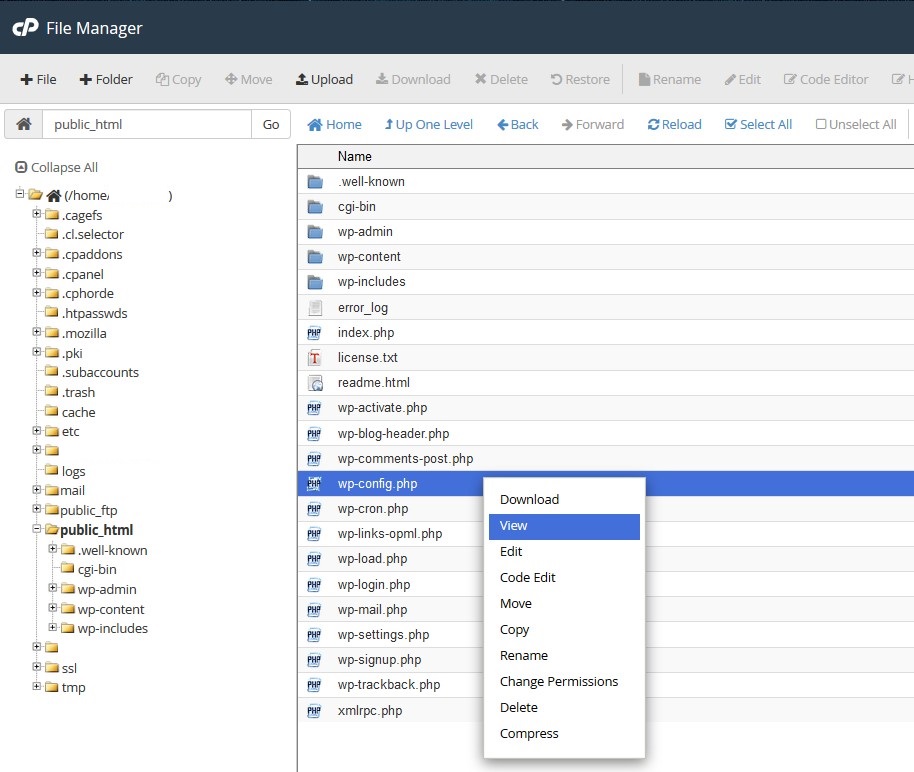The height and width of the screenshot is (772, 914).
Task: Click the .well-known folder icon in list
Action: click(315, 182)
